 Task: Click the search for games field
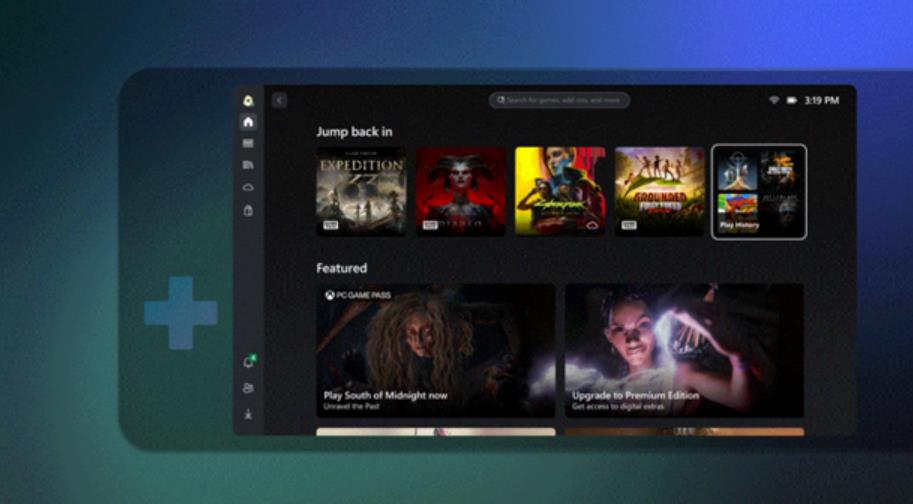559,100
